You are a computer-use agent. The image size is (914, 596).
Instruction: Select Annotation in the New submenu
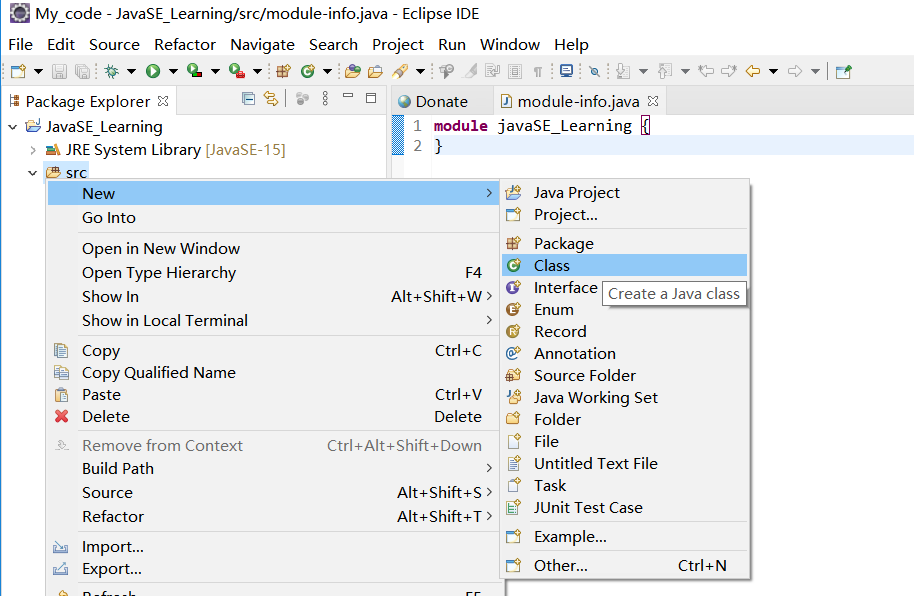pos(624,353)
